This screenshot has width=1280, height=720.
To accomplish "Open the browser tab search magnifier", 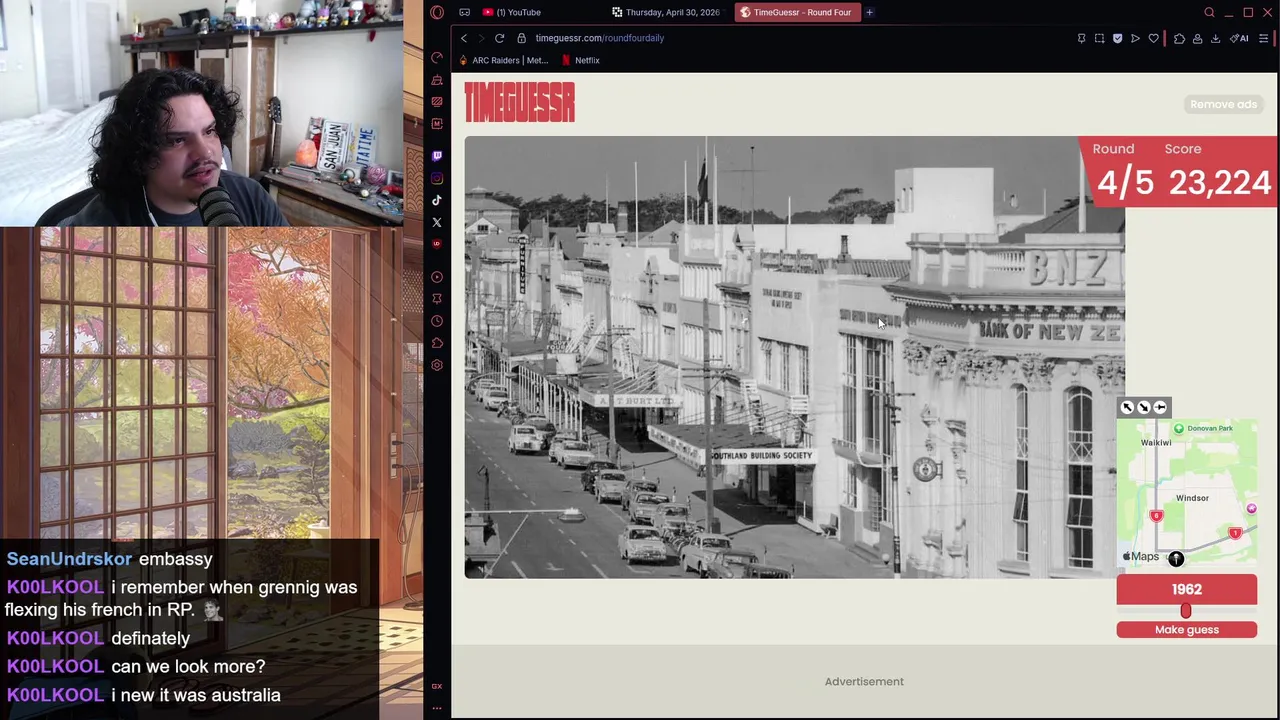I will click(x=1209, y=12).
